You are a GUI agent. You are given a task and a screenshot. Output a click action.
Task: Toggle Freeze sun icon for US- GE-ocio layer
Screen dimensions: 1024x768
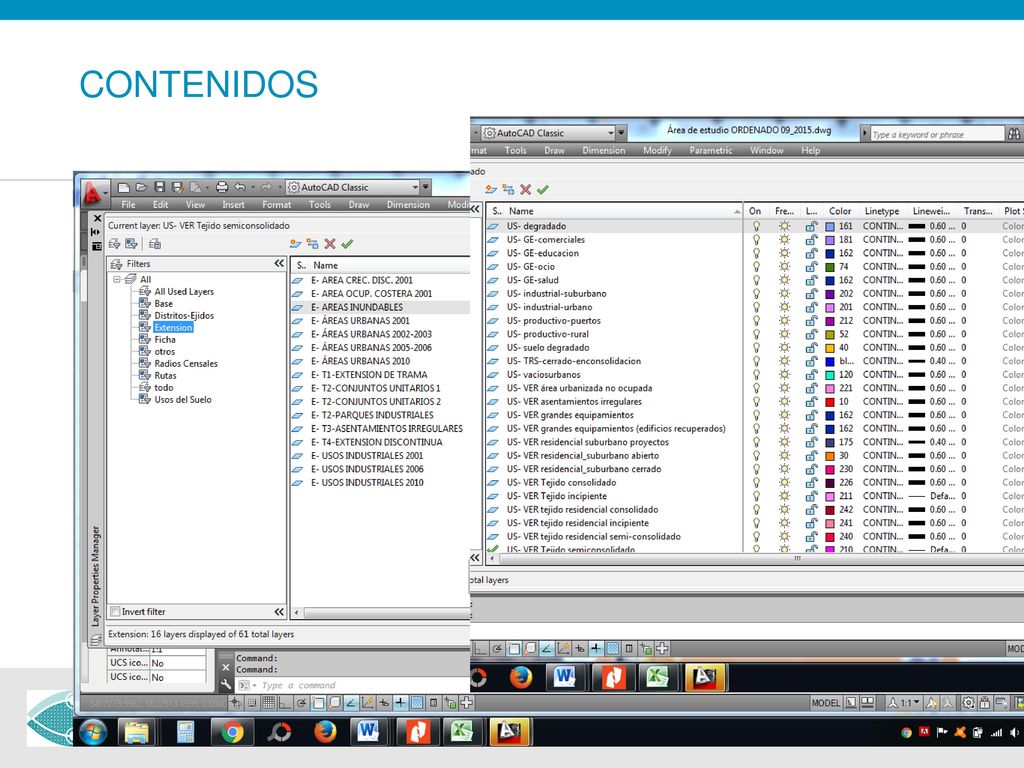(784, 266)
